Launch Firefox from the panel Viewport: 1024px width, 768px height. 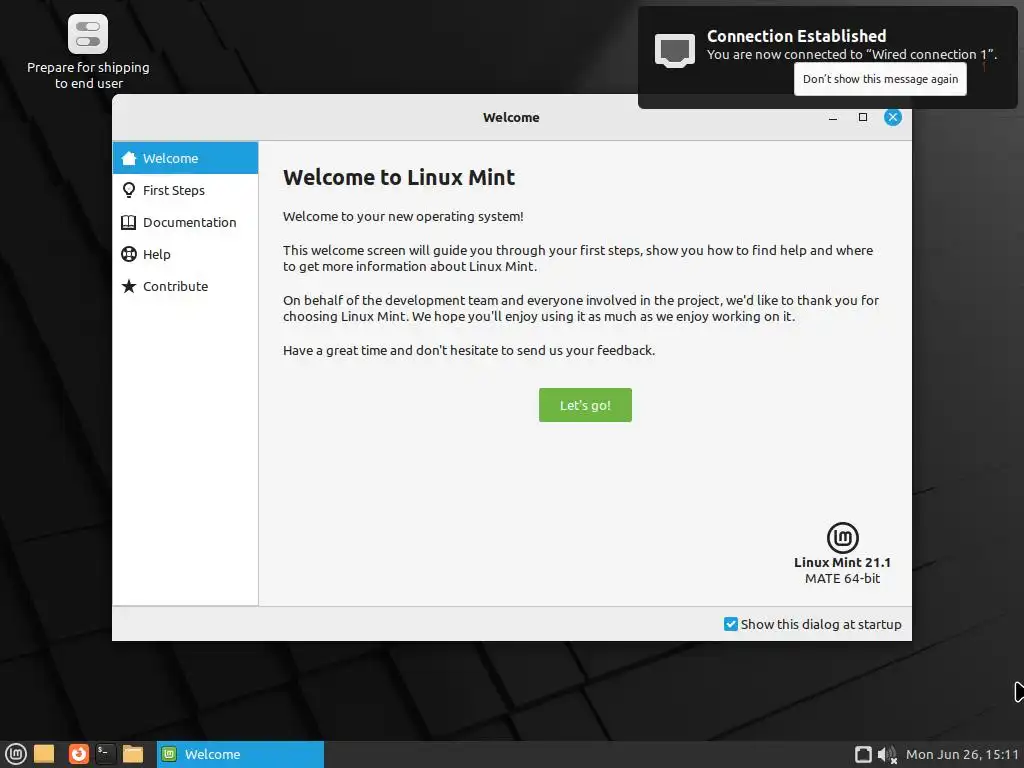[78, 754]
